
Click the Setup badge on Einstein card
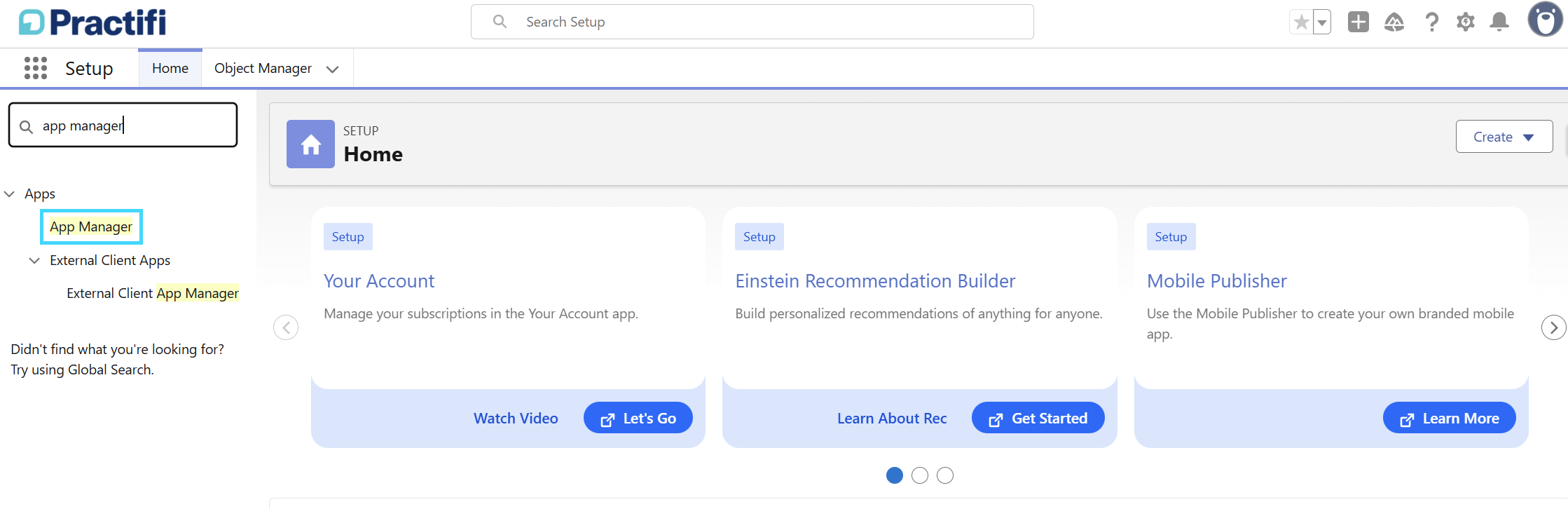coord(759,237)
